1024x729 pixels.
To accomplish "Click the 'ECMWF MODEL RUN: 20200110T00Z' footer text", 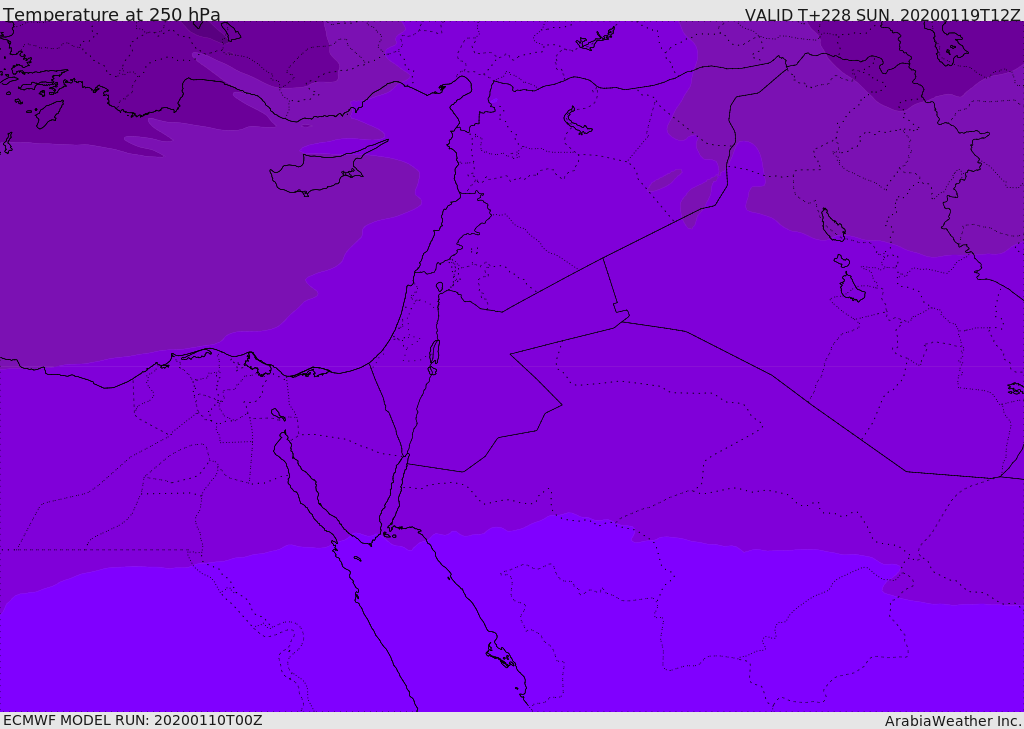I will pos(133,720).
